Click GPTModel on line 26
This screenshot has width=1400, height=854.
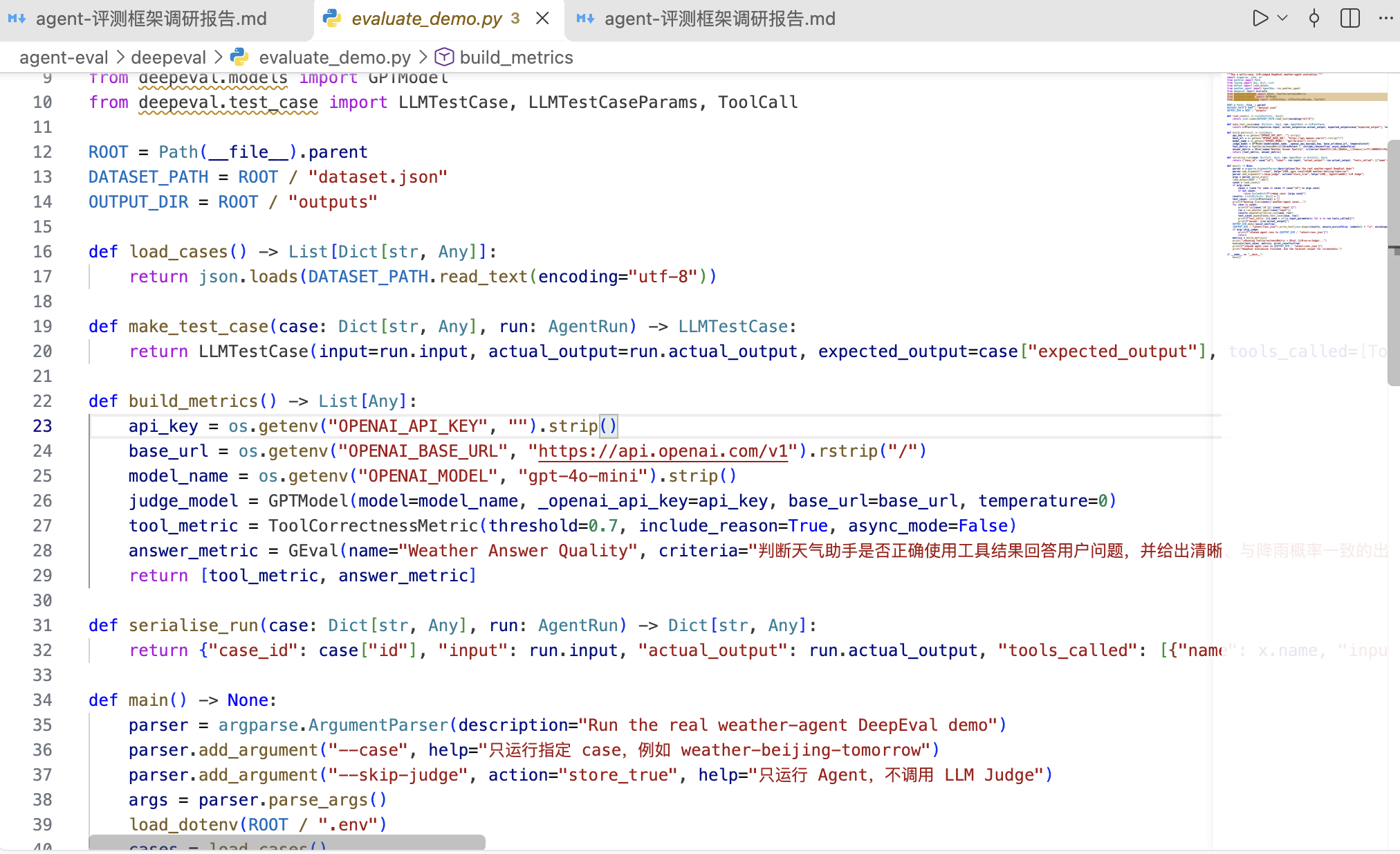(x=308, y=501)
